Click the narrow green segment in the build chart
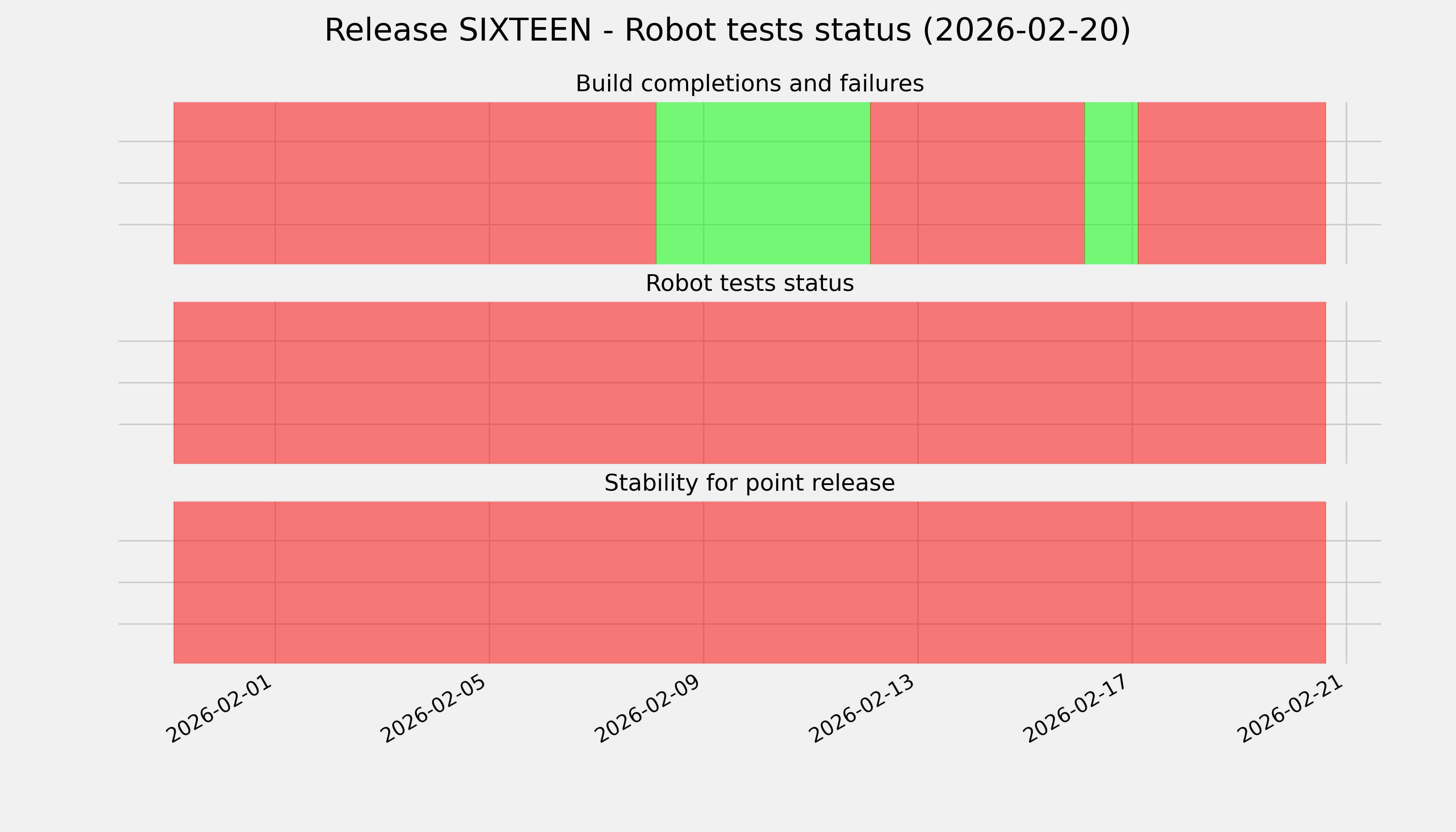The height and width of the screenshot is (832, 1456). point(1111,183)
